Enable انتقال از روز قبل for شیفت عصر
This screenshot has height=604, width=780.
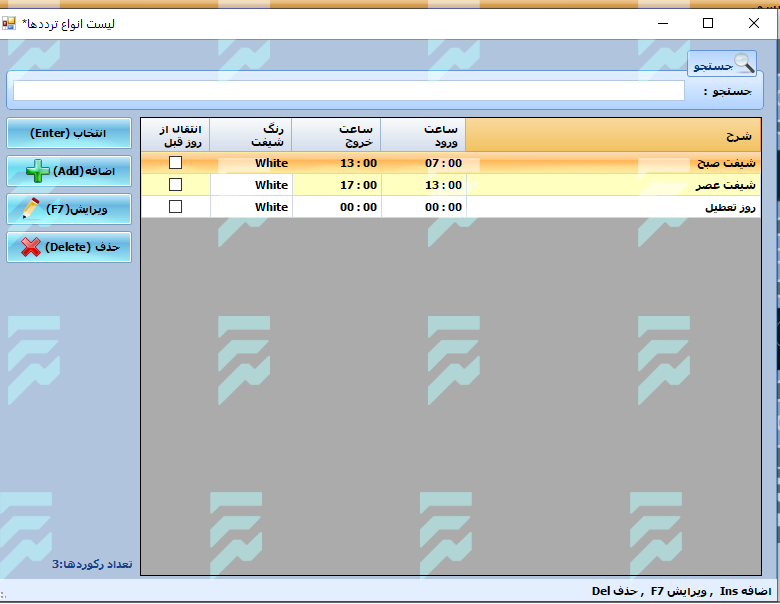[176, 184]
